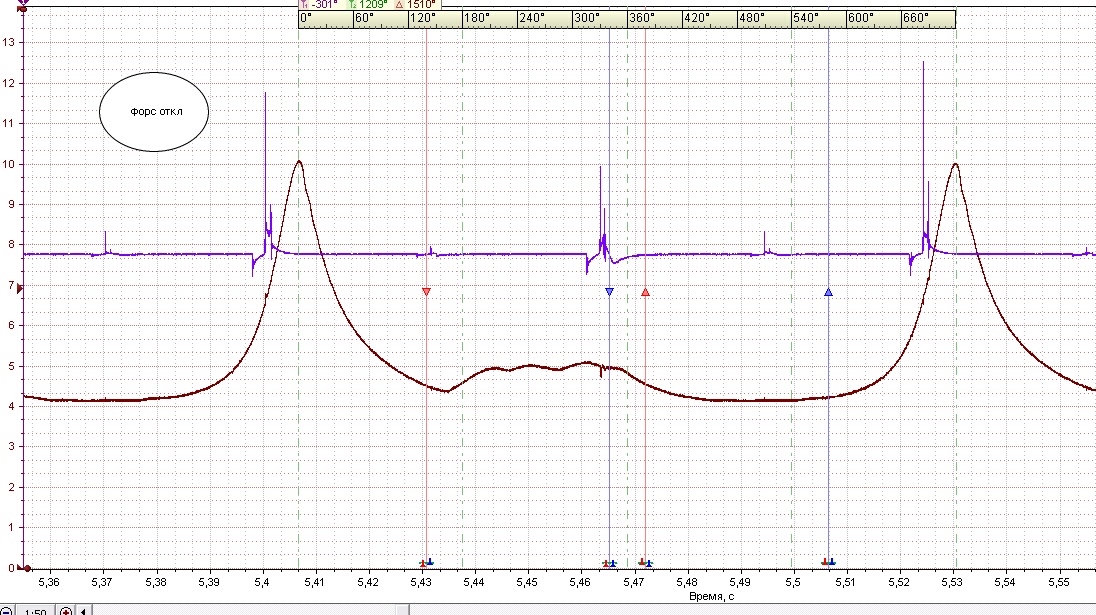Viewport: 1096px width, 615px height.
Task: Click the 5,45 time axis label
Action: coord(527,582)
